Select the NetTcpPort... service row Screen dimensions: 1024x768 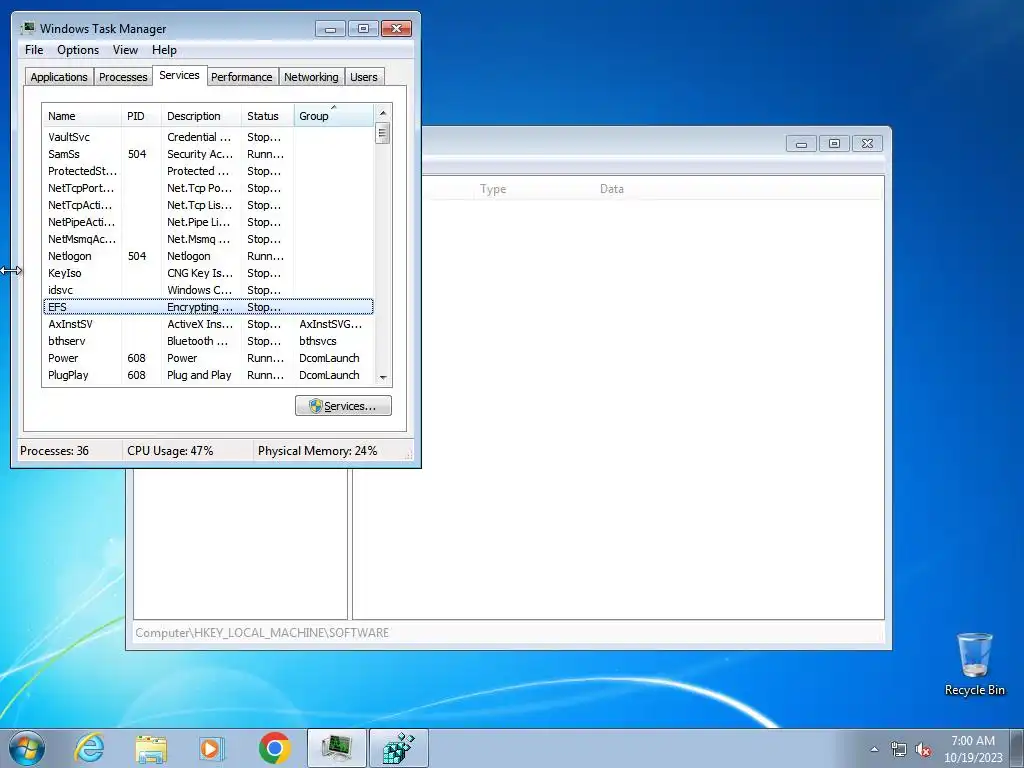[208, 188]
